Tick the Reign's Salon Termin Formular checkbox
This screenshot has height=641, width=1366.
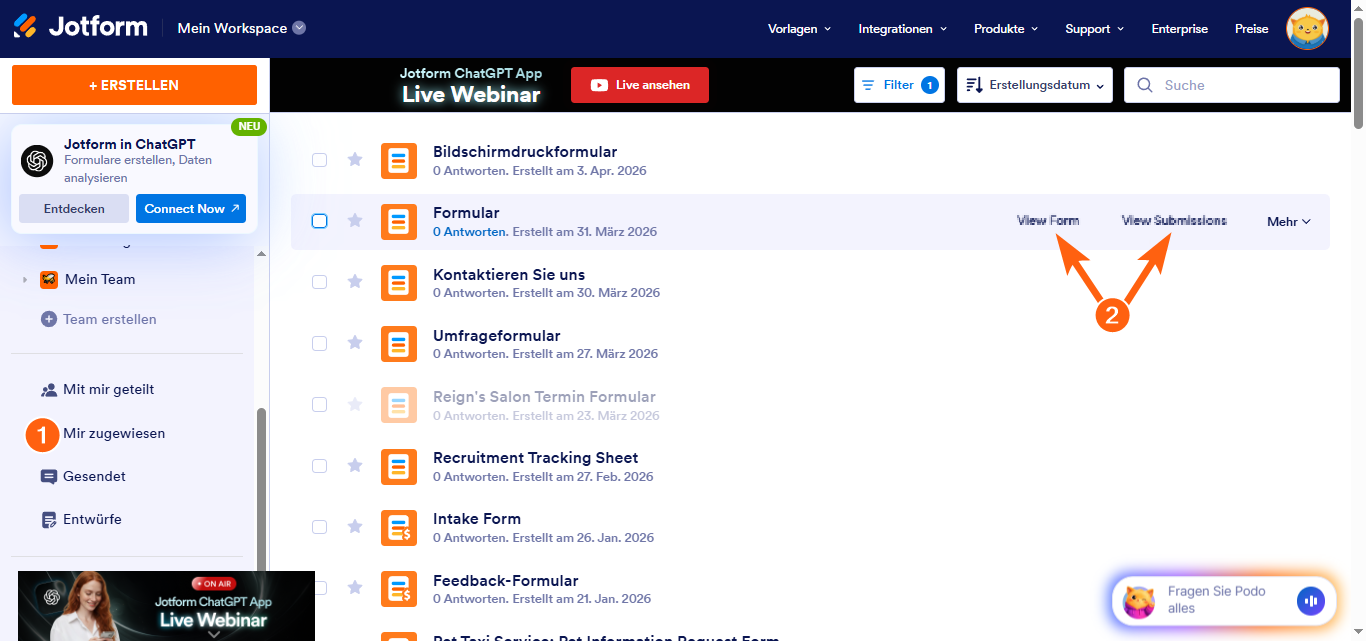click(x=319, y=404)
